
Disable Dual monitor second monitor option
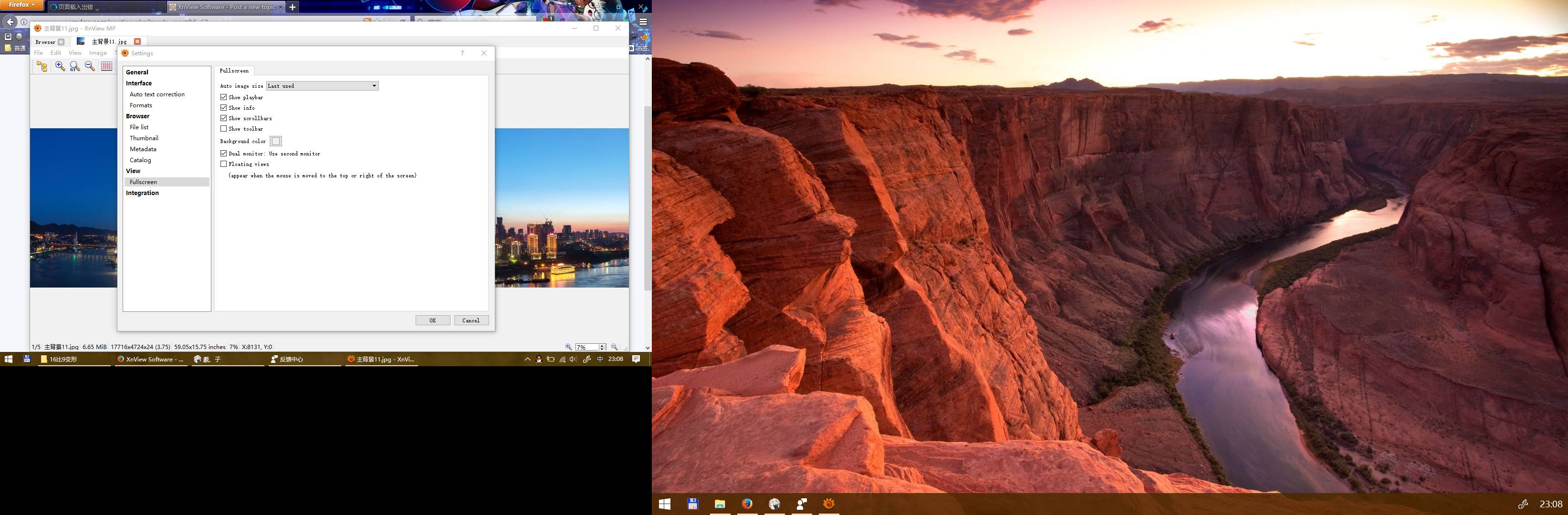(x=223, y=154)
